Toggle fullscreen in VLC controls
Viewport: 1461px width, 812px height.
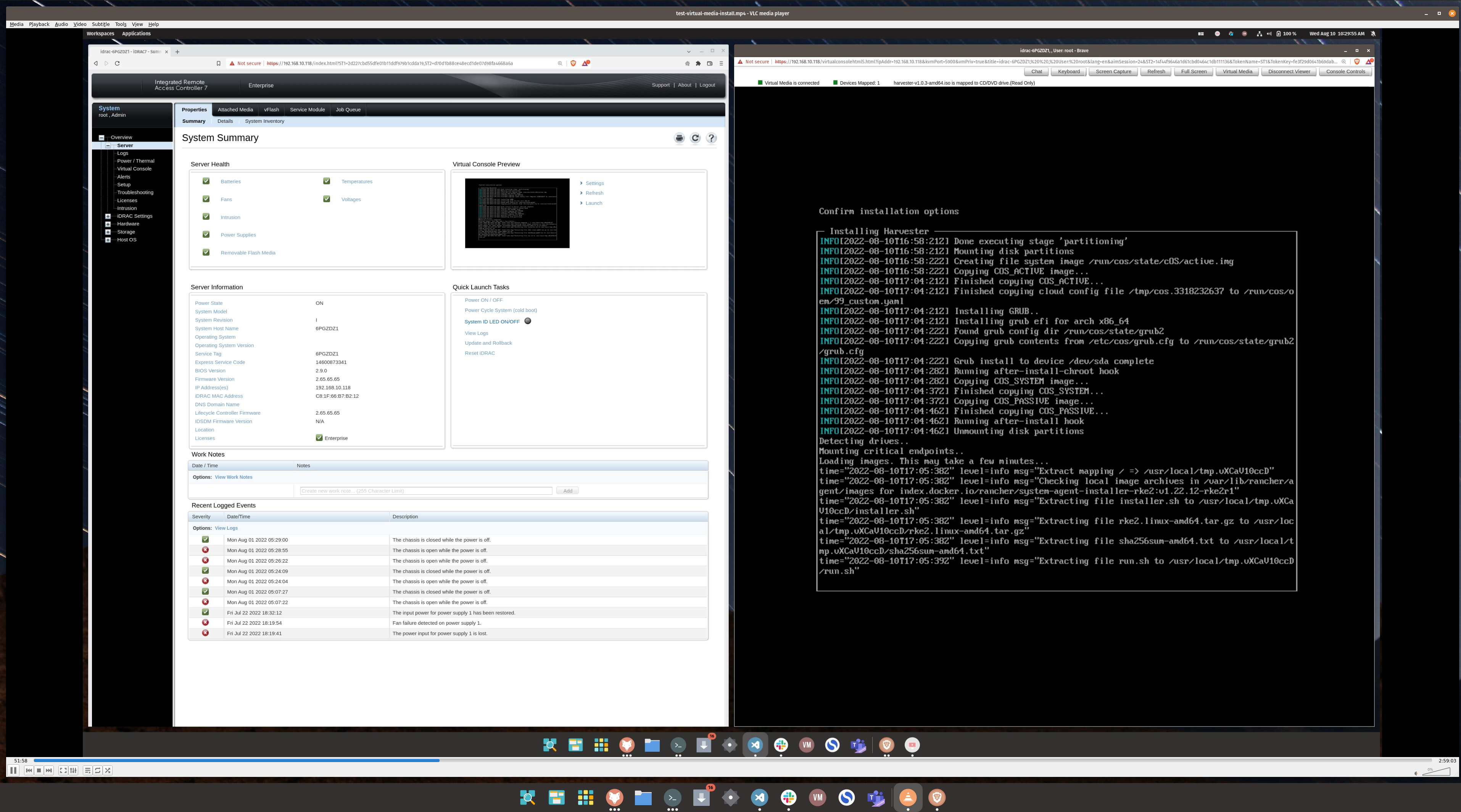point(63,770)
